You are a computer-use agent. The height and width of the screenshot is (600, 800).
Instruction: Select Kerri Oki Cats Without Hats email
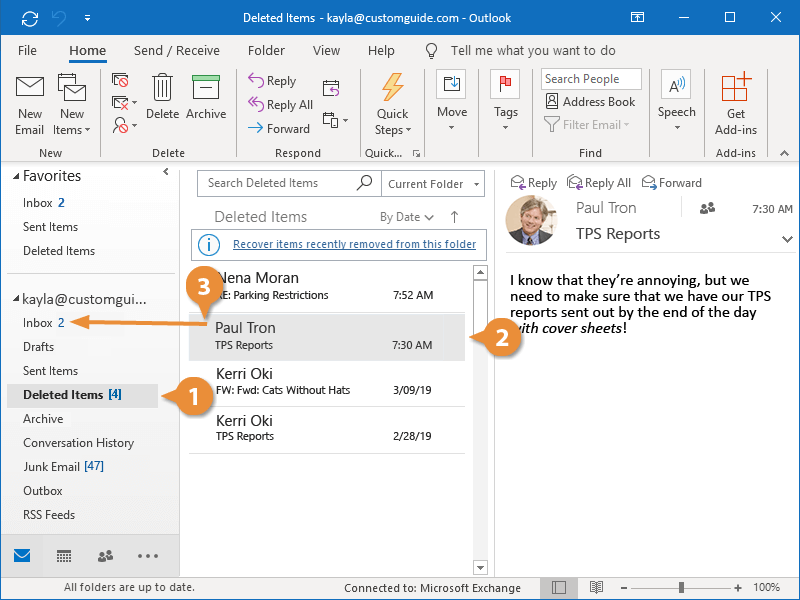pyautogui.click(x=327, y=383)
